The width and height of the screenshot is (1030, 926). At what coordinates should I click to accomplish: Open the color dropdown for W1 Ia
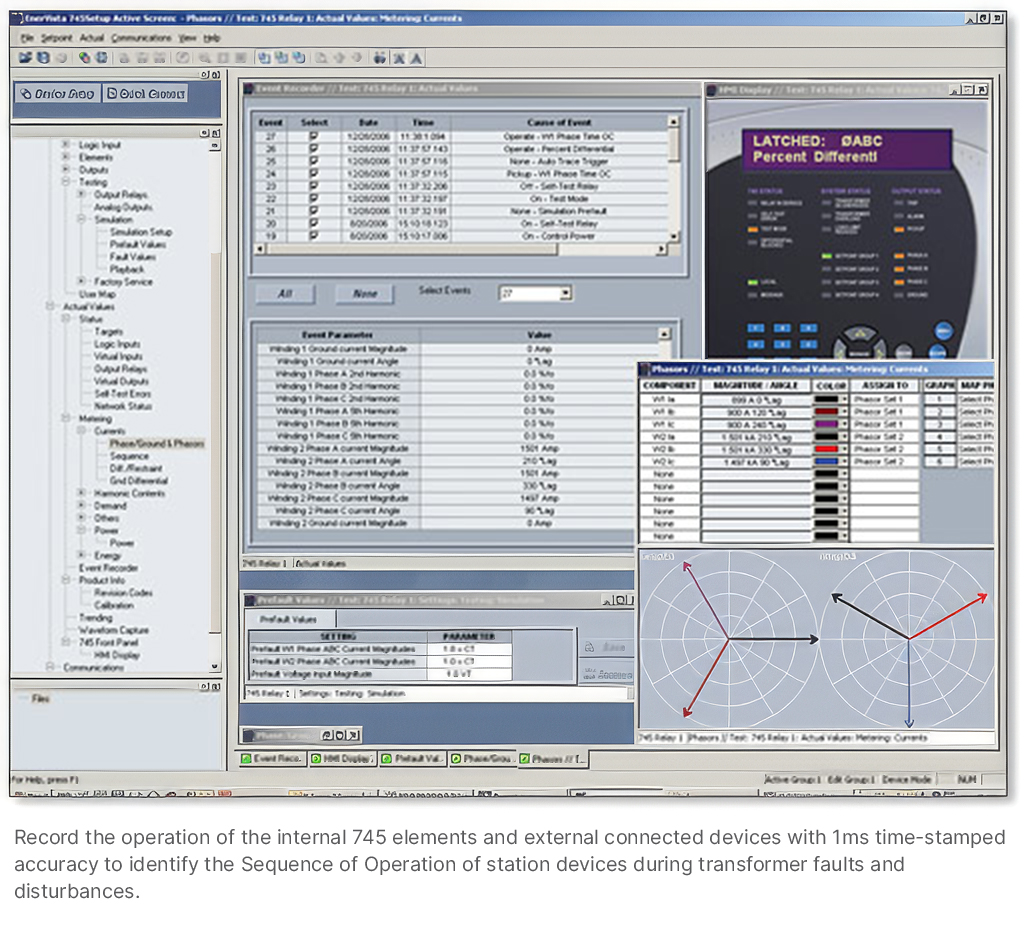[x=844, y=399]
